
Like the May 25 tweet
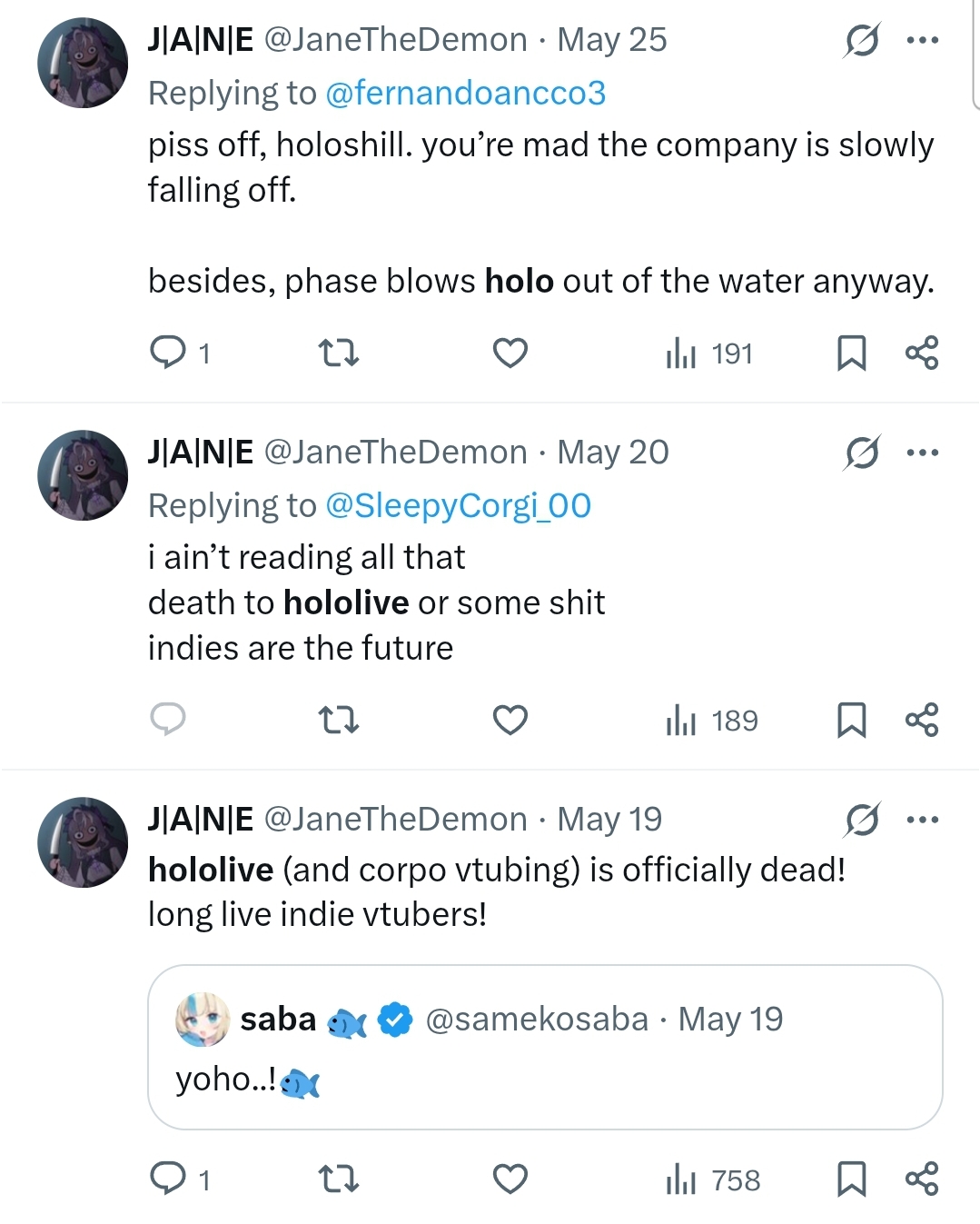point(510,353)
